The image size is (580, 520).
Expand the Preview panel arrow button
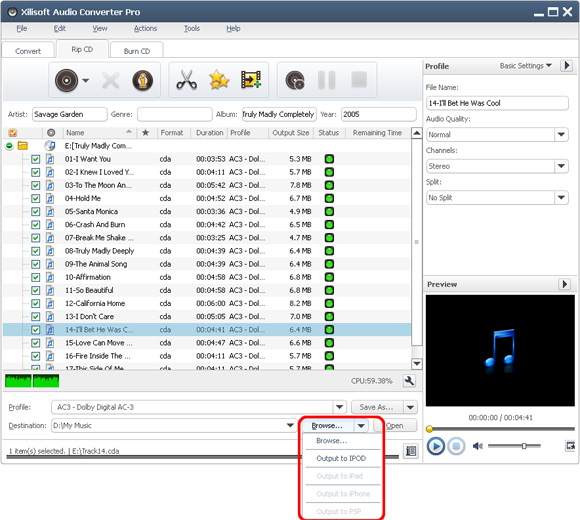[x=564, y=284]
